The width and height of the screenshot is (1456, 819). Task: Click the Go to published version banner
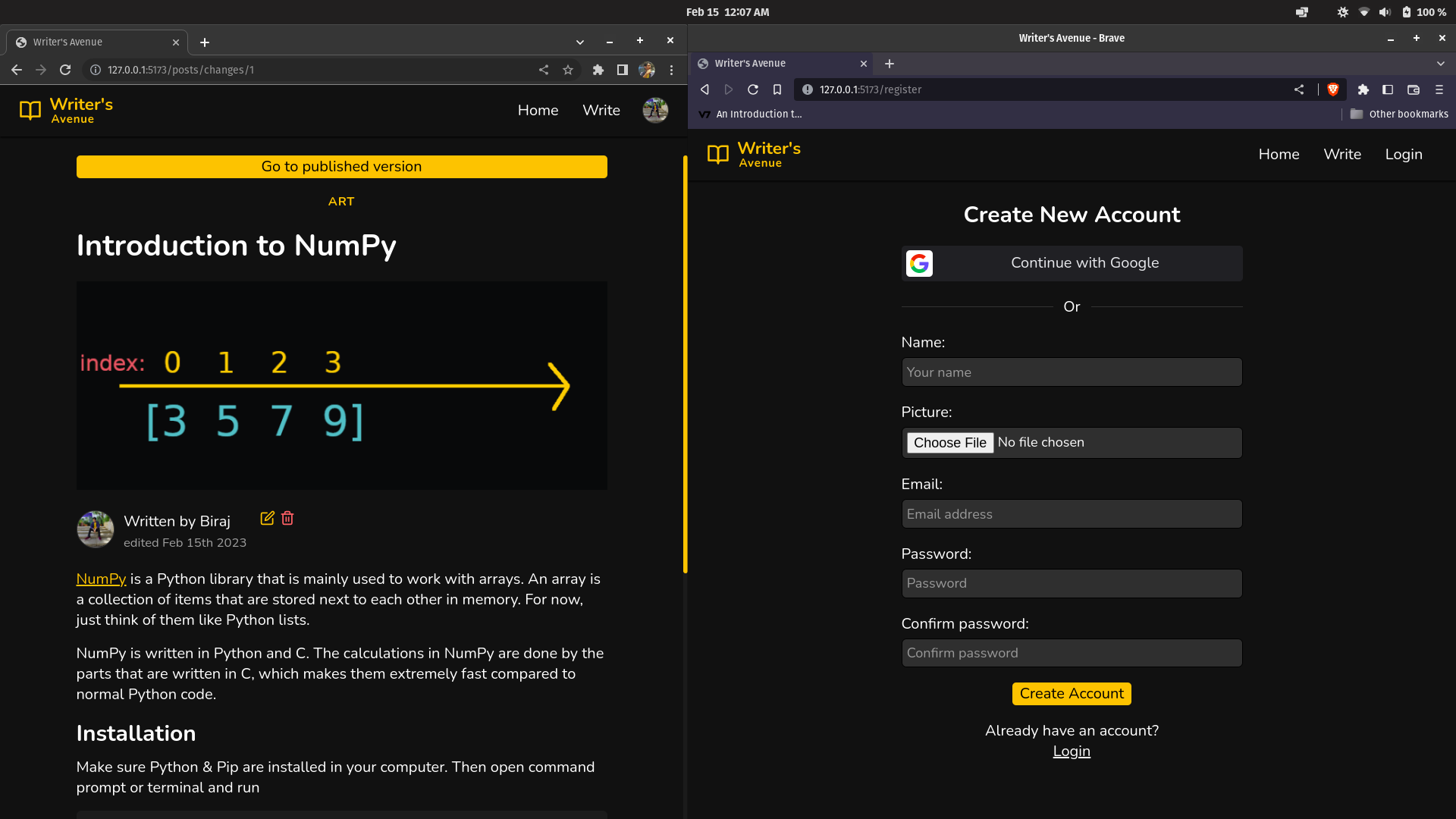(x=341, y=166)
